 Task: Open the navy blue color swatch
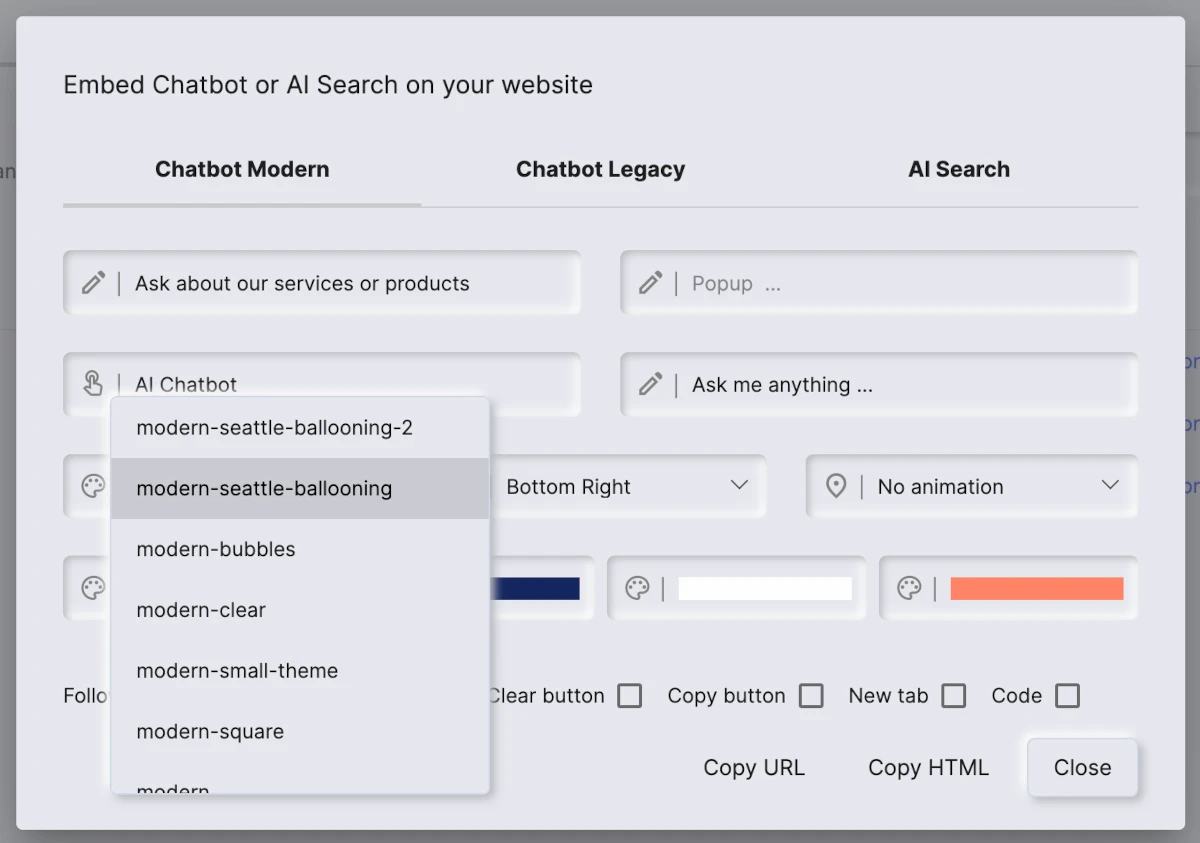coord(536,588)
